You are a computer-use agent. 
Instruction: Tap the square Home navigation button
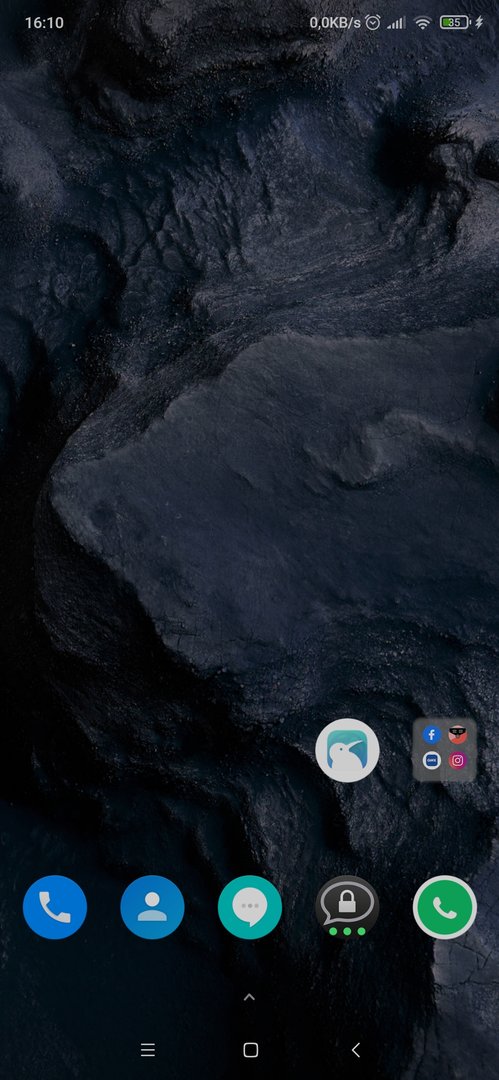point(251,1050)
